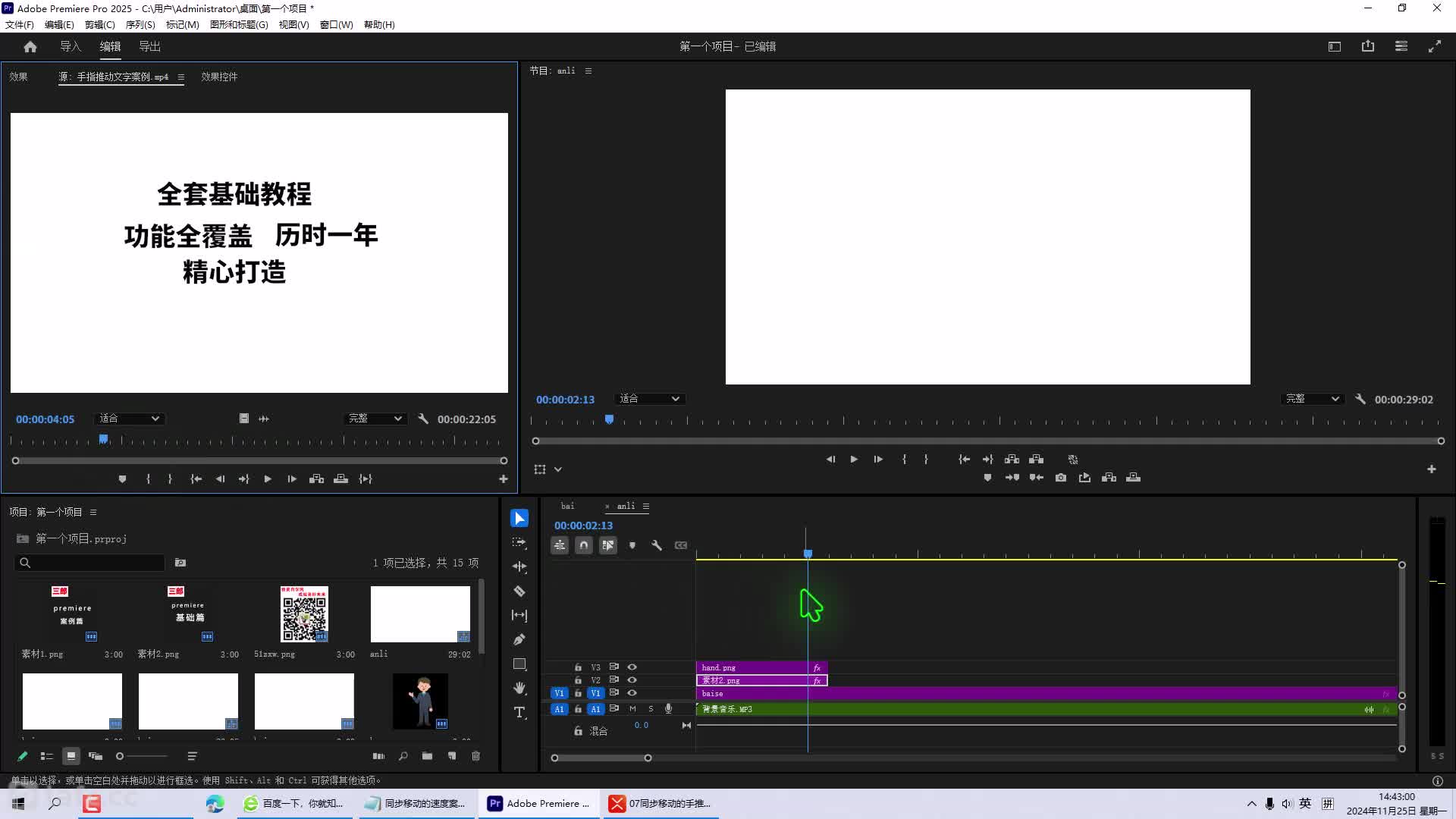Image resolution: width=1456 pixels, height=819 pixels.
Task: Open Program monitor zoom level dropdown
Action: (x=648, y=399)
